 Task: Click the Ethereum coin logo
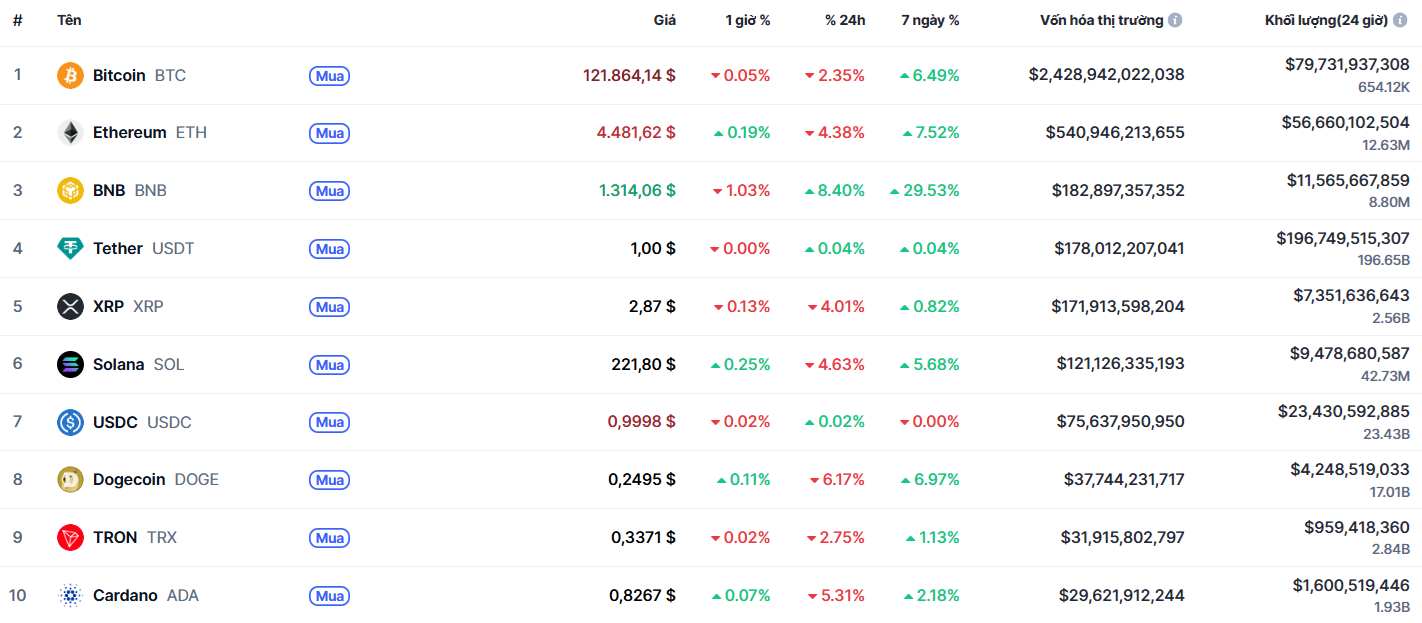[x=70, y=133]
